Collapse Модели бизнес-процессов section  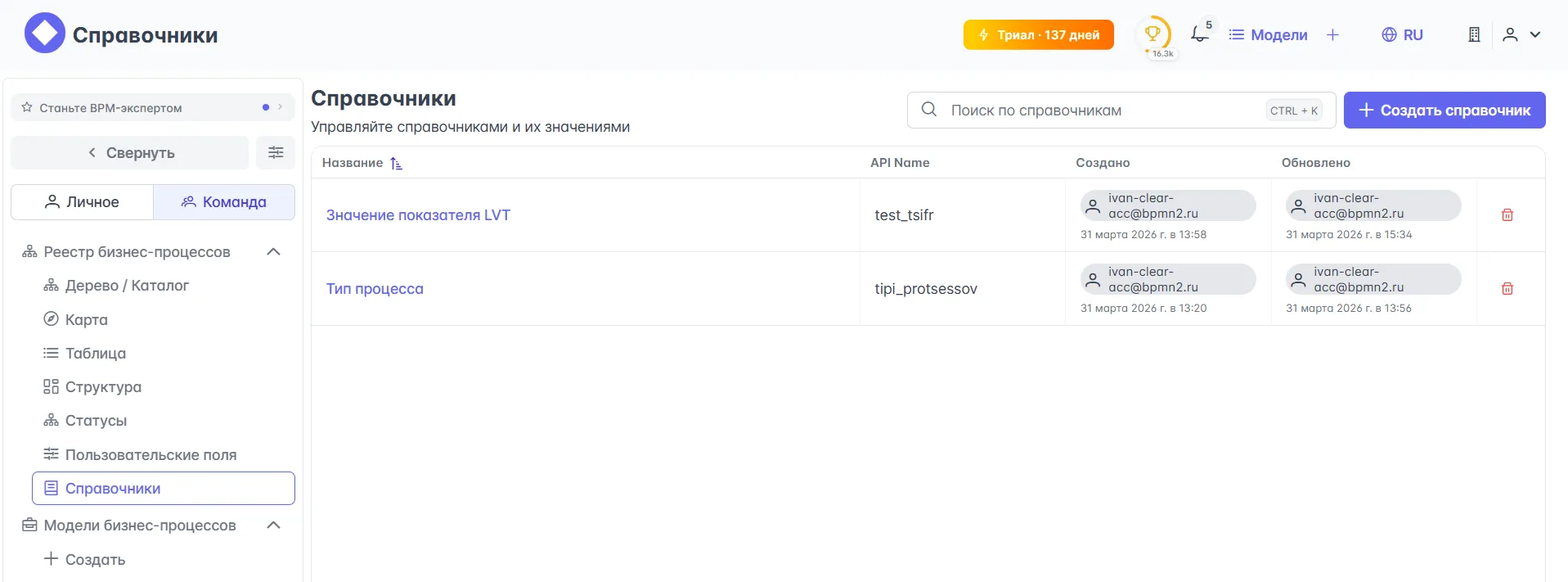click(274, 526)
